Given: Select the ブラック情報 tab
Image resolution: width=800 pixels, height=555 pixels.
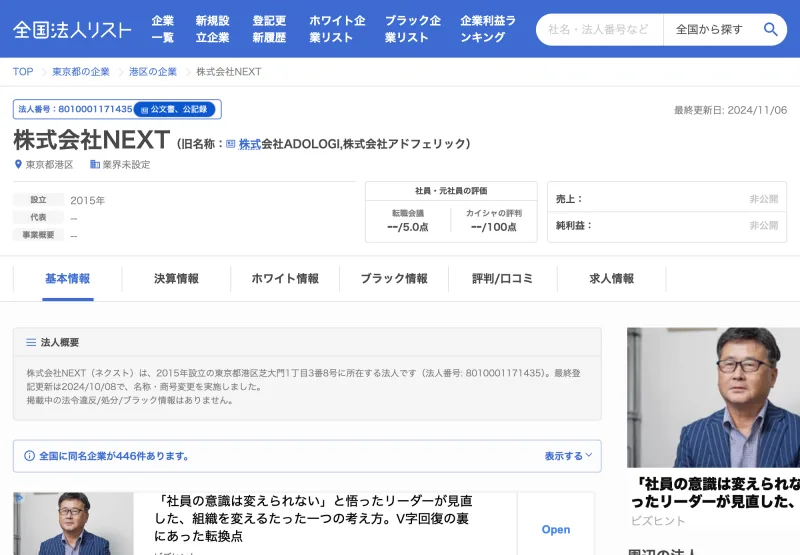Looking at the screenshot, I should point(394,279).
